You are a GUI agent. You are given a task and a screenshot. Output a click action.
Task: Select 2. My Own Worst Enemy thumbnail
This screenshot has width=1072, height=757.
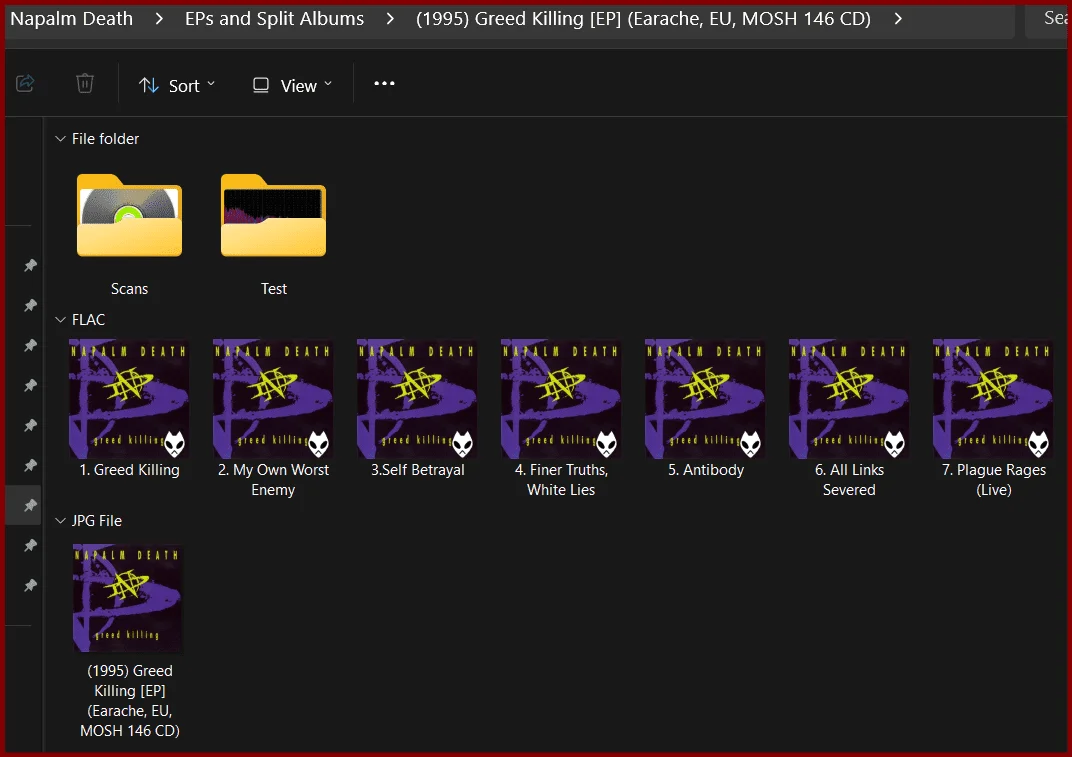[x=273, y=399]
